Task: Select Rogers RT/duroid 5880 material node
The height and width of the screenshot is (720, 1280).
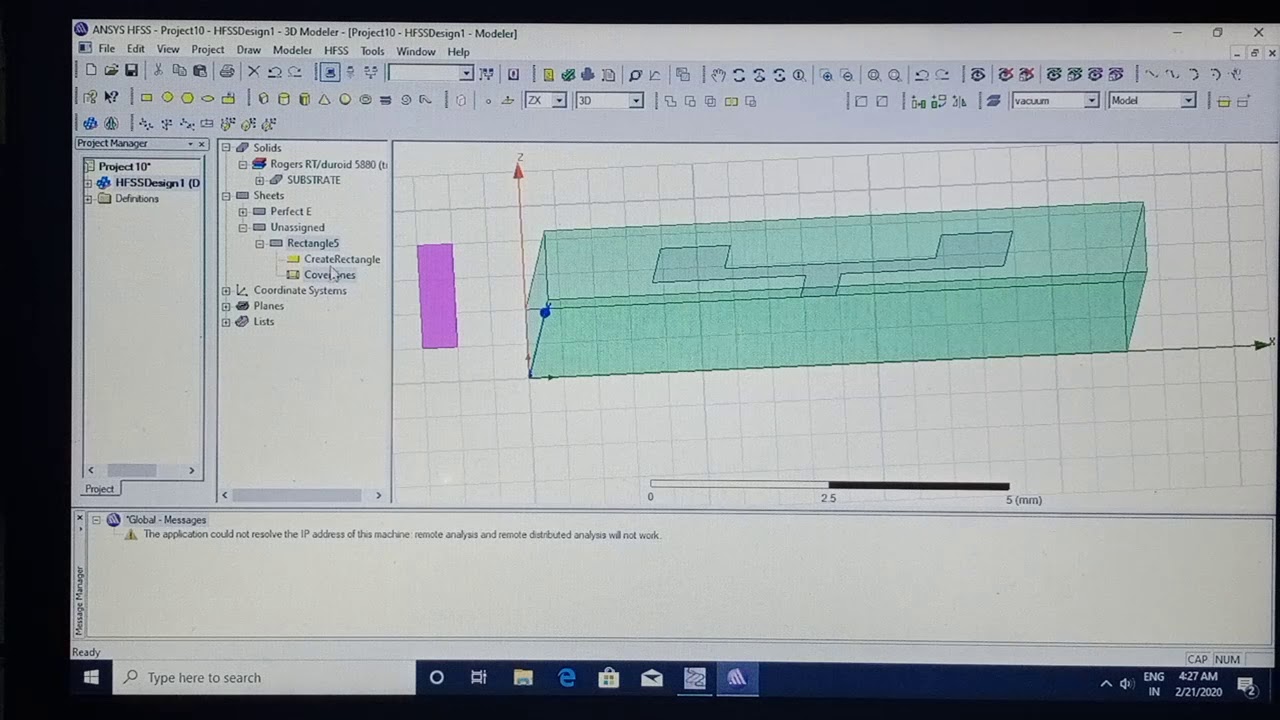Action: (328, 164)
